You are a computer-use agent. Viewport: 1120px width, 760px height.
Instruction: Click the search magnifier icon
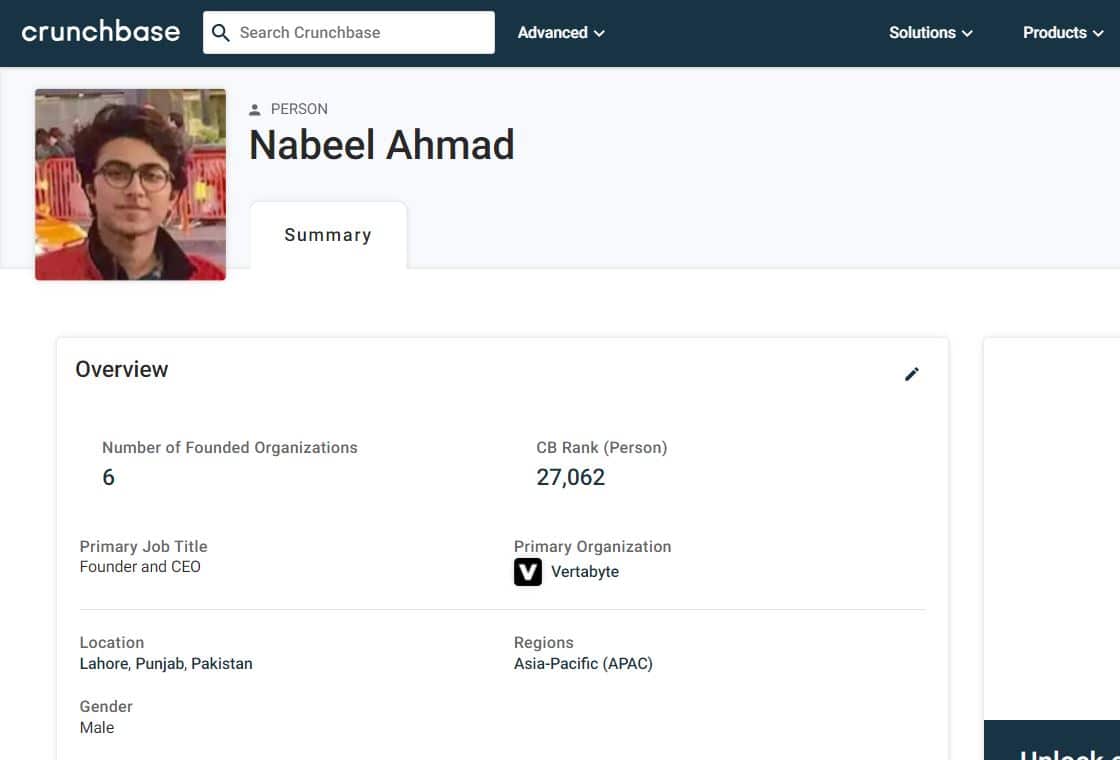[221, 33]
